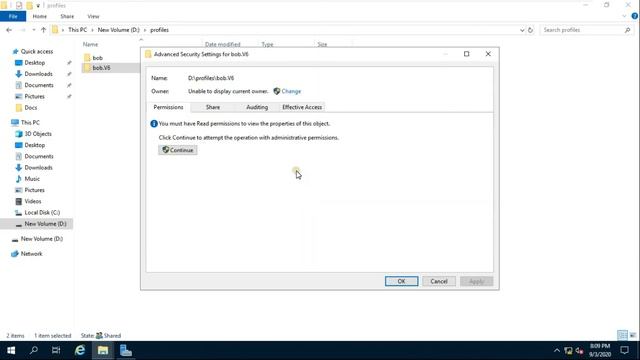The height and width of the screenshot is (360, 640).
Task: Show hidden system tray icons
Action: (x=557, y=351)
